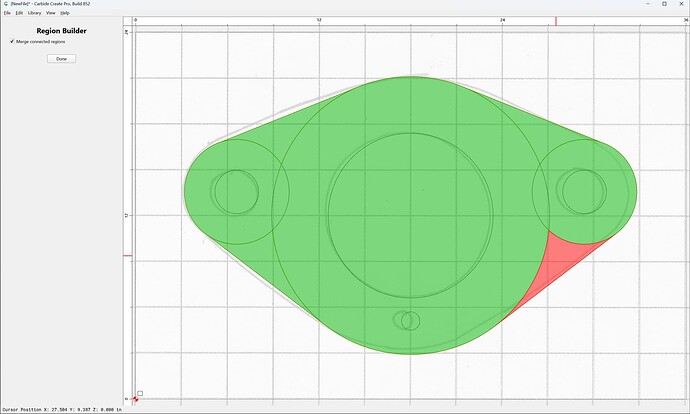
Task: Close the Carbide Create window
Action: coord(681,4)
